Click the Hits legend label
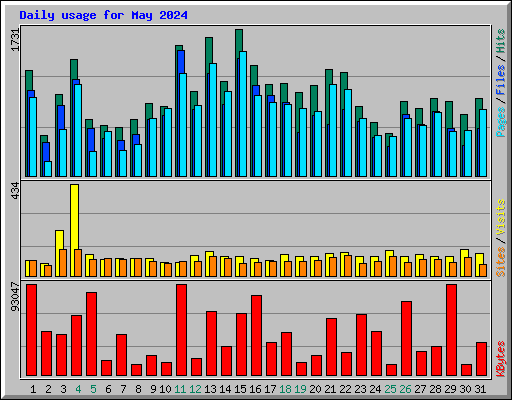 (x=500, y=41)
